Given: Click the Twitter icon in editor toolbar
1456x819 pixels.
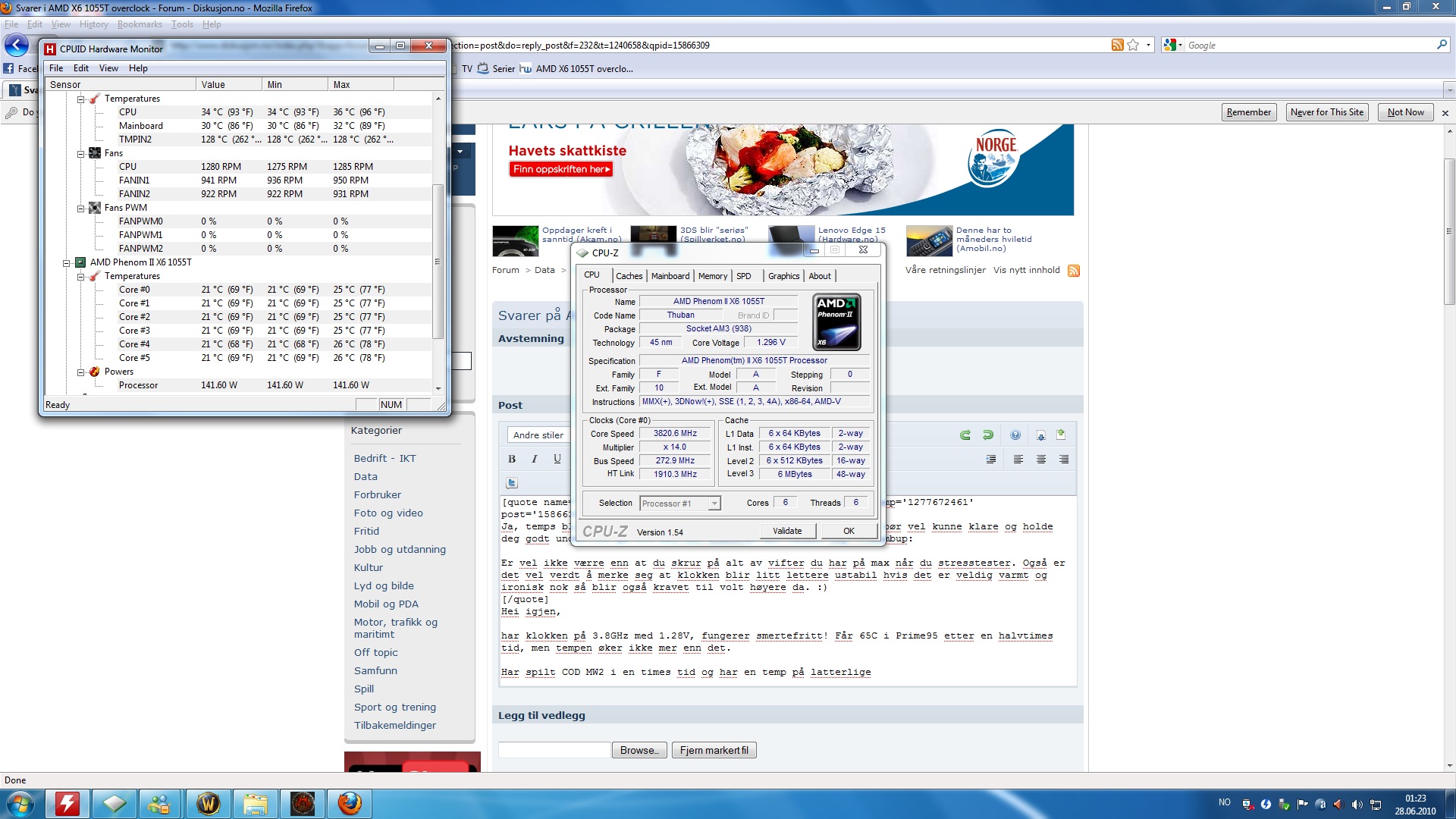Looking at the screenshot, I should coord(512,483).
